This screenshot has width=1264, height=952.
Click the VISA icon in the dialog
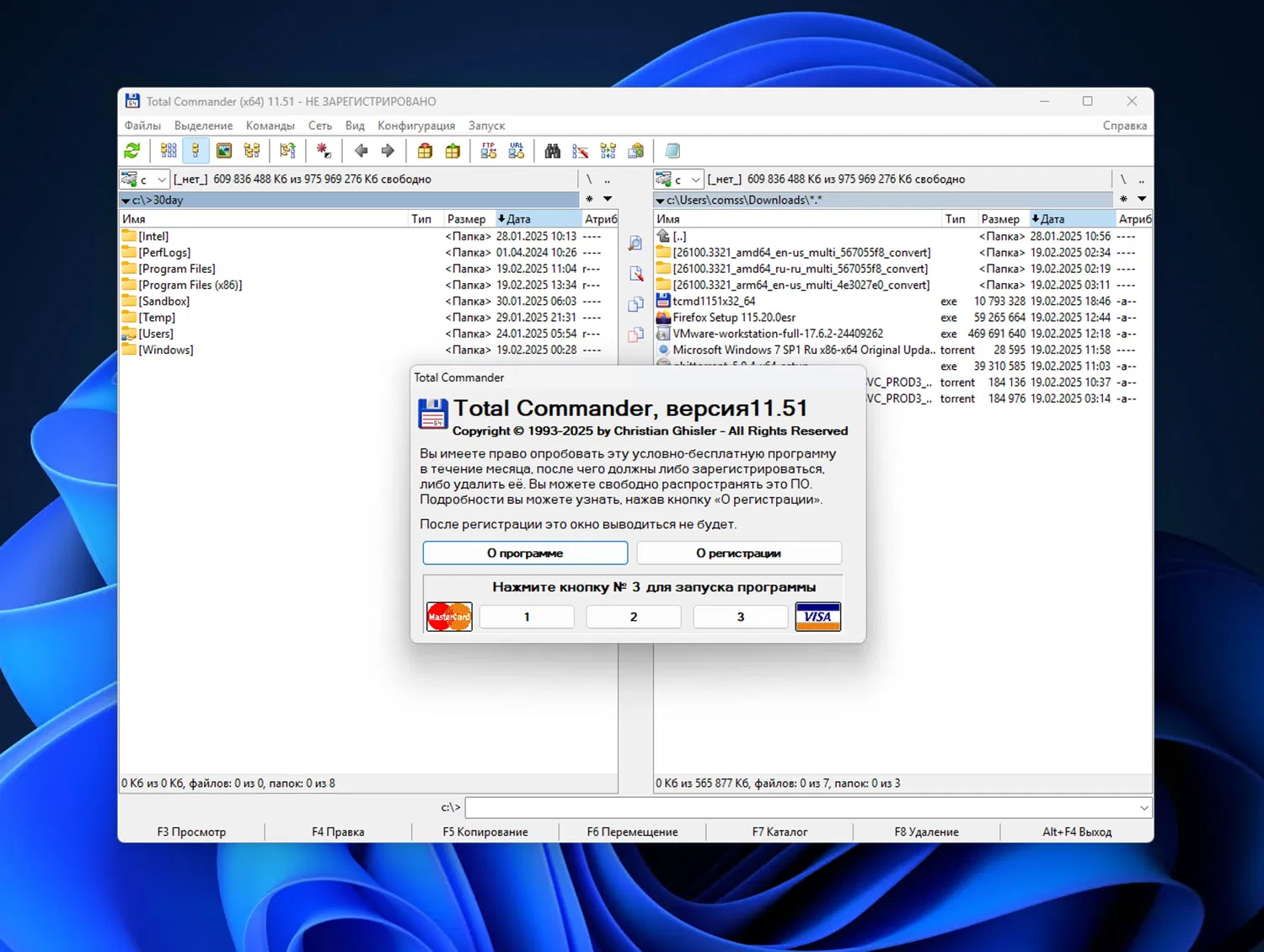817,617
